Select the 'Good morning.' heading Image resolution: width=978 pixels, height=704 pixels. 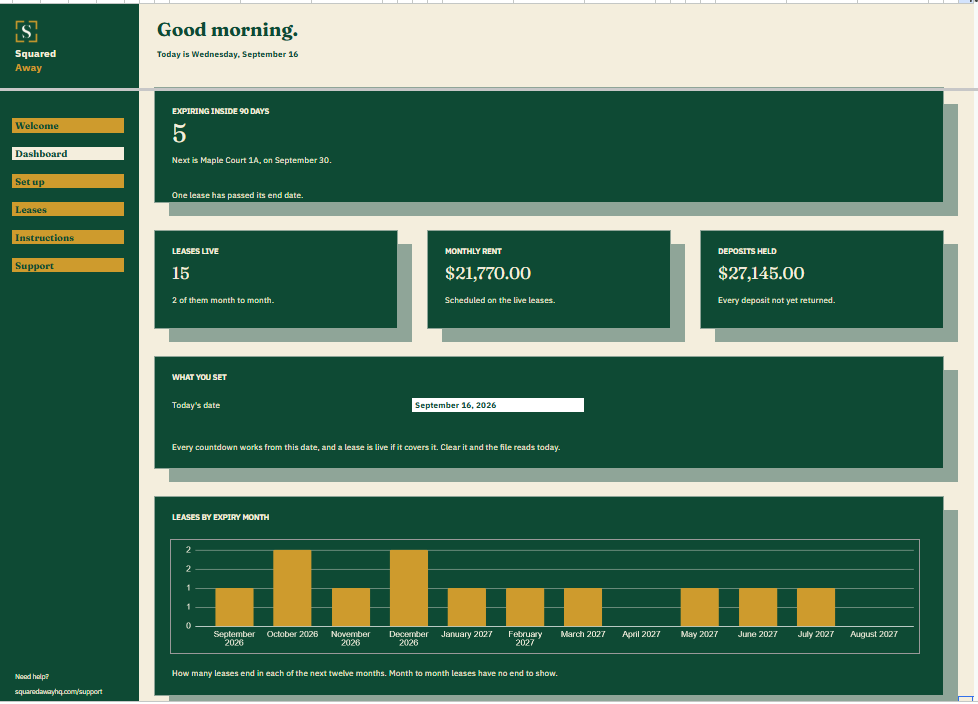tap(228, 29)
